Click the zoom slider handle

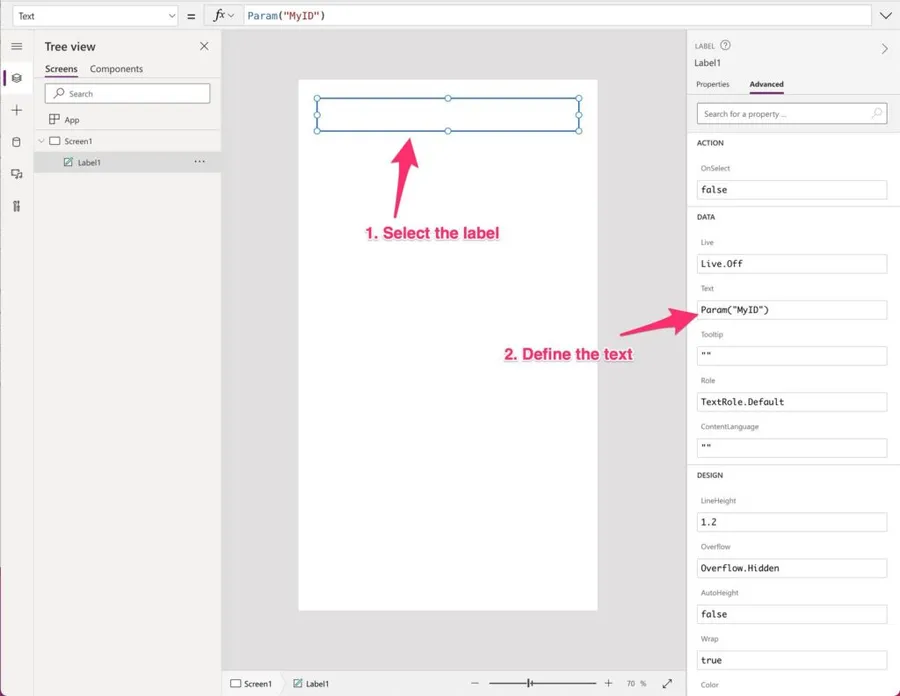[x=530, y=683]
